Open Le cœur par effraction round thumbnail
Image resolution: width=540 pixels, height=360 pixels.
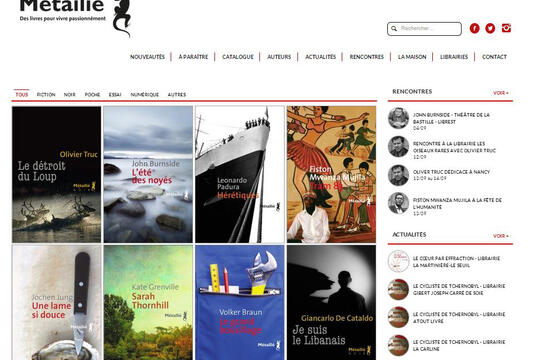point(398,261)
